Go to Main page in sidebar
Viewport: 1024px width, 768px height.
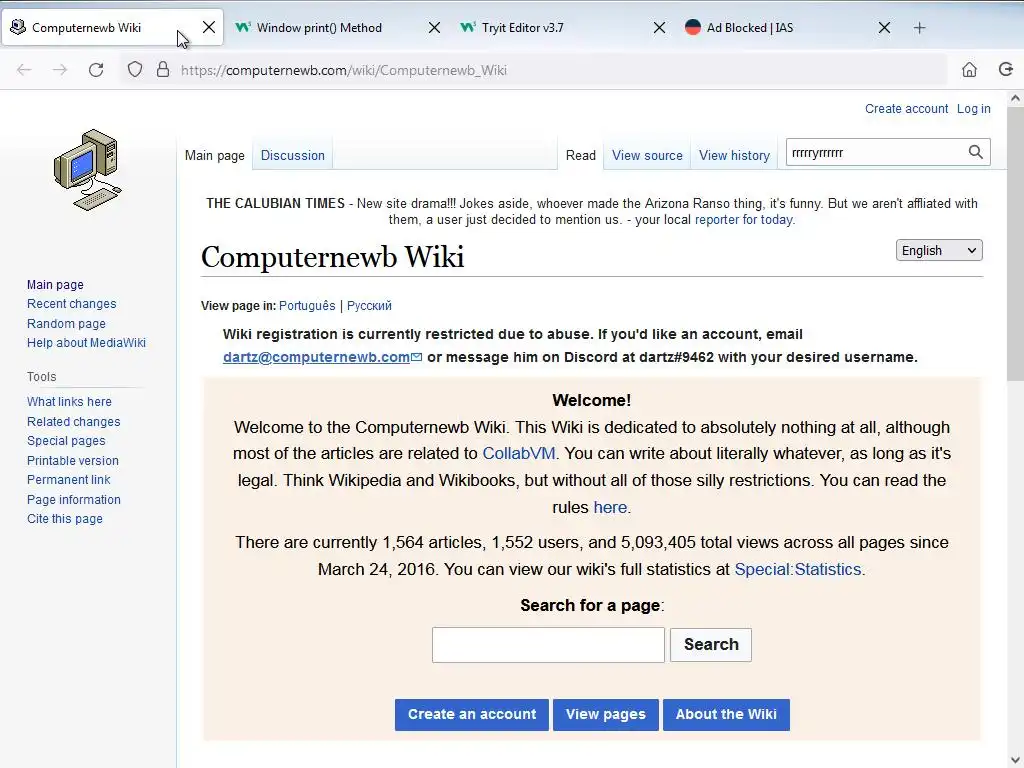click(55, 285)
